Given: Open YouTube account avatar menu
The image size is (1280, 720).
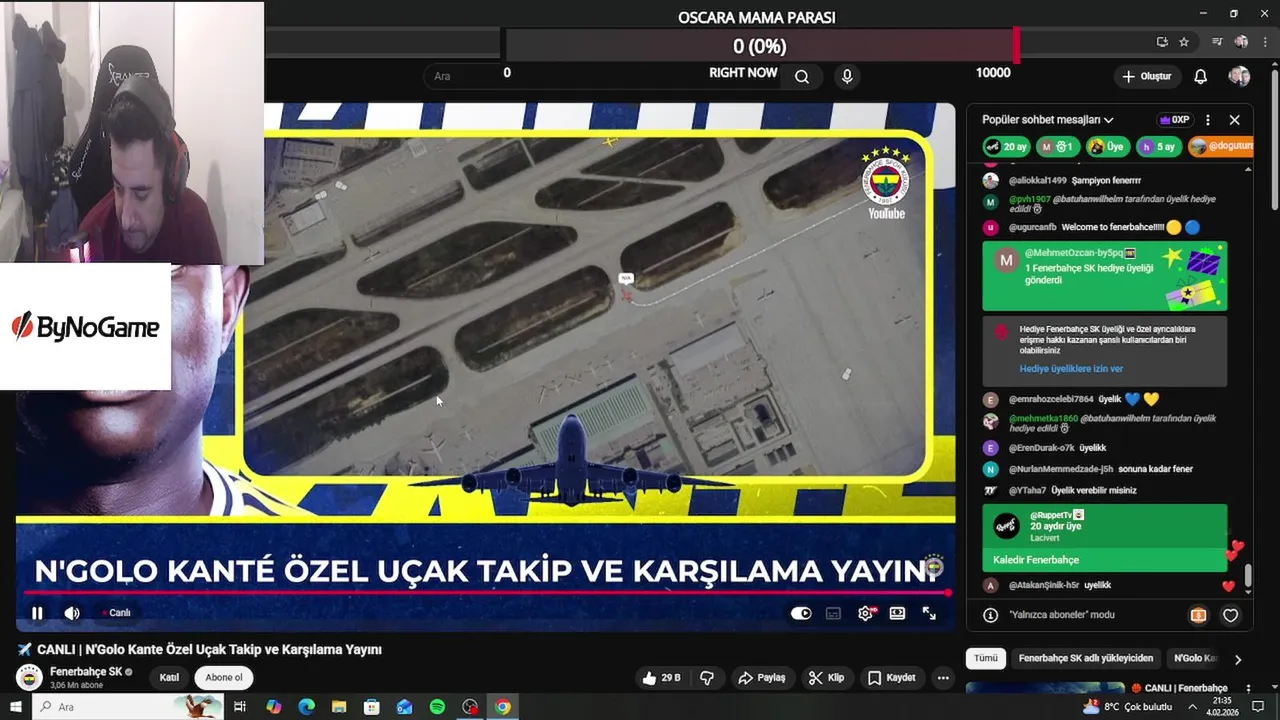Looking at the screenshot, I should (x=1239, y=76).
